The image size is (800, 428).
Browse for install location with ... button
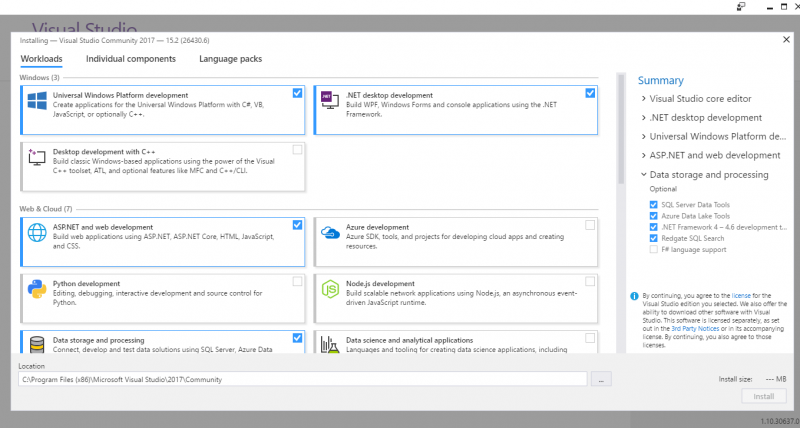(x=601, y=380)
